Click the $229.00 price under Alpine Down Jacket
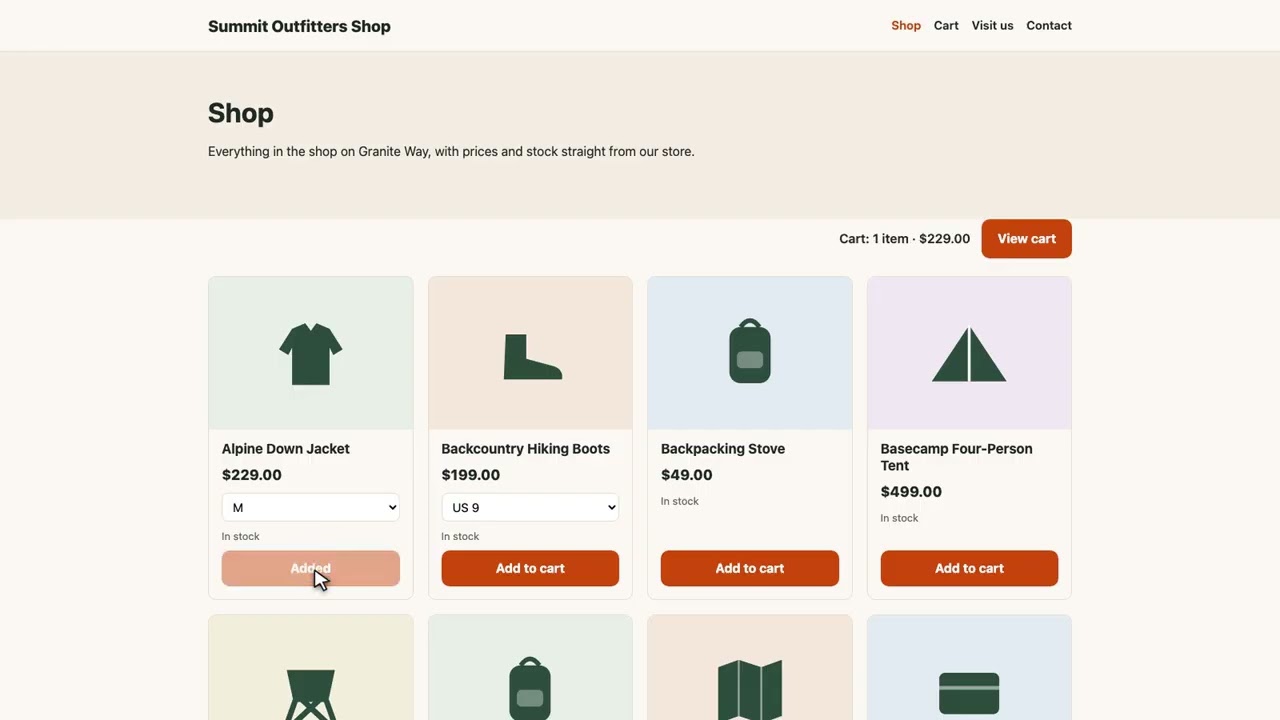Viewport: 1280px width, 720px height. pyautogui.click(x=252, y=475)
